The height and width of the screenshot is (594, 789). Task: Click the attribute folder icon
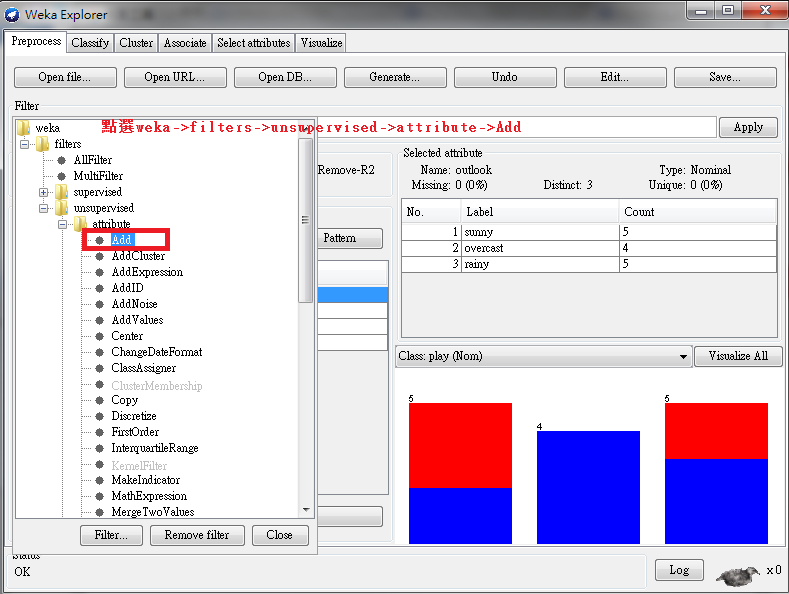(80, 224)
